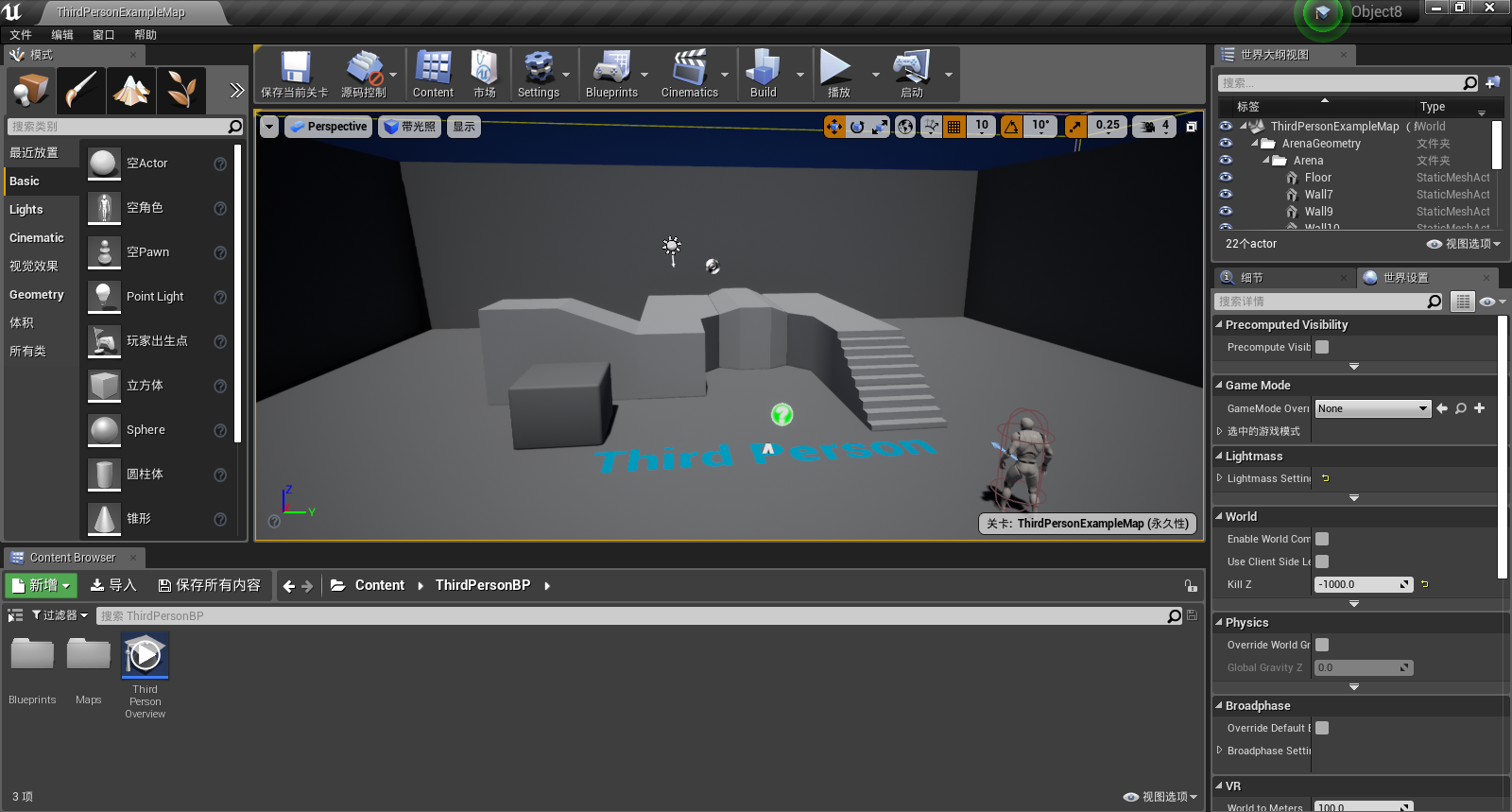Toggle world coordinate system globe
Screen dimensions: 1512x812
905,127
